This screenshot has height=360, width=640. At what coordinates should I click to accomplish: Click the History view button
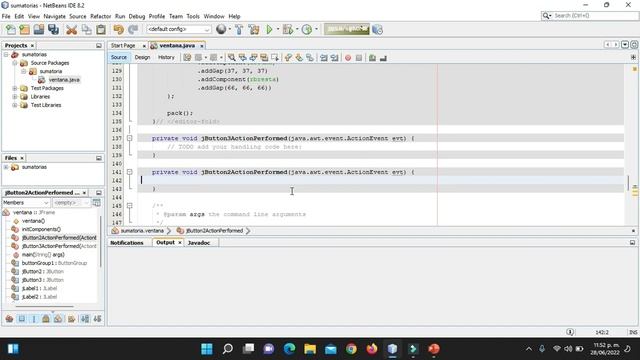click(166, 58)
